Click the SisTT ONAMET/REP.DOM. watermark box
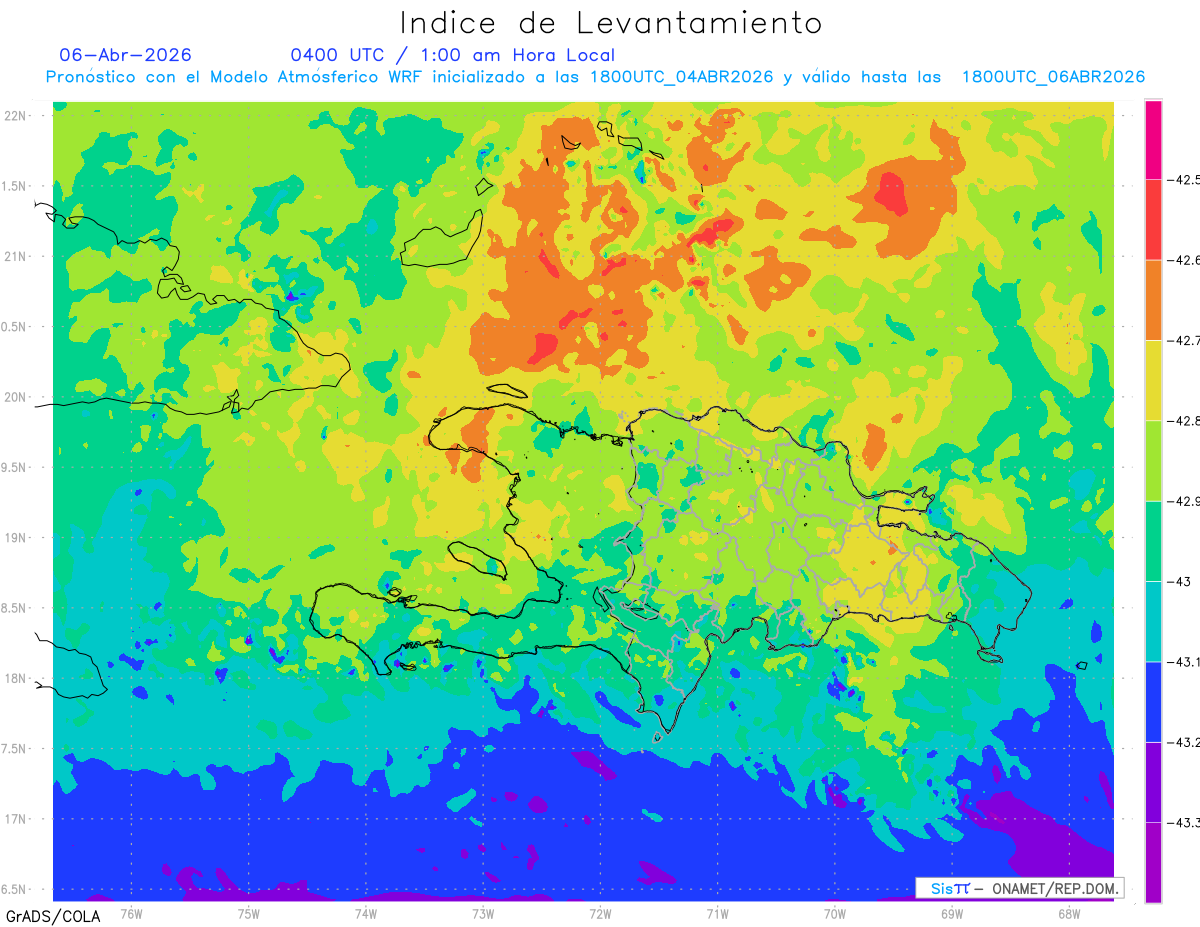The width and height of the screenshot is (1200, 927). 1019,888
